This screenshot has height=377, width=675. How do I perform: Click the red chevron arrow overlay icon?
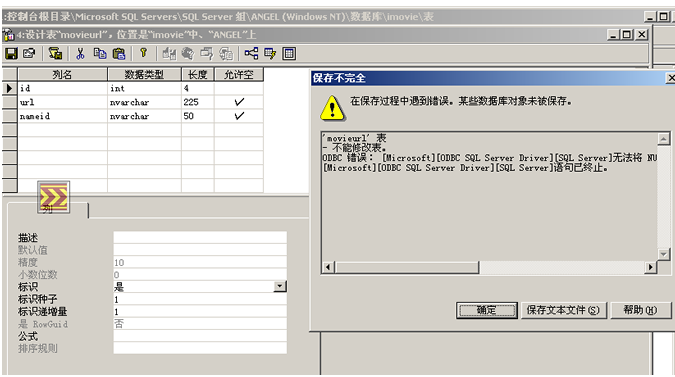53,197
